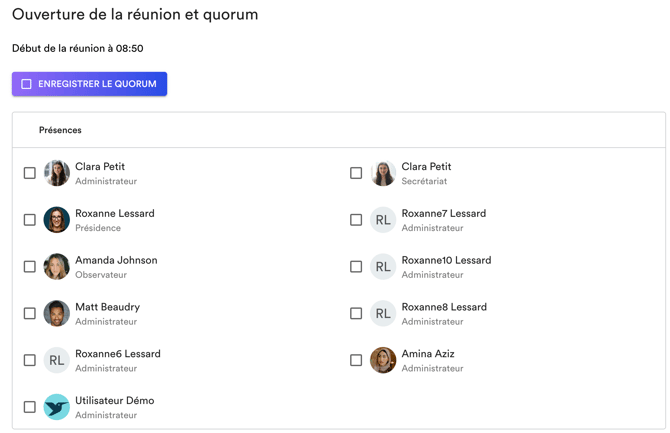
Task: Click Amina Aziz's profile photo
Action: click(383, 360)
